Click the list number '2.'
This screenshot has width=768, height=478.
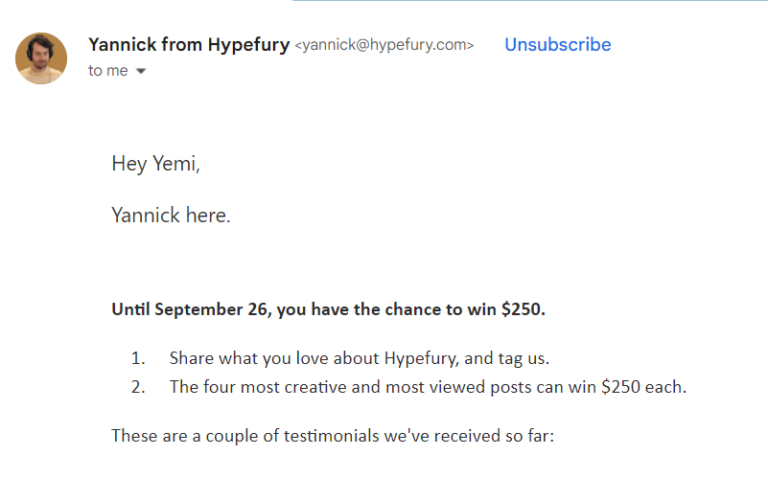click(x=138, y=387)
